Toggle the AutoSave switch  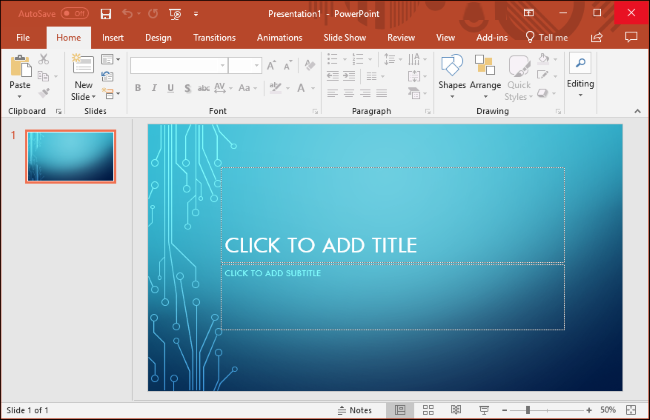coord(74,13)
